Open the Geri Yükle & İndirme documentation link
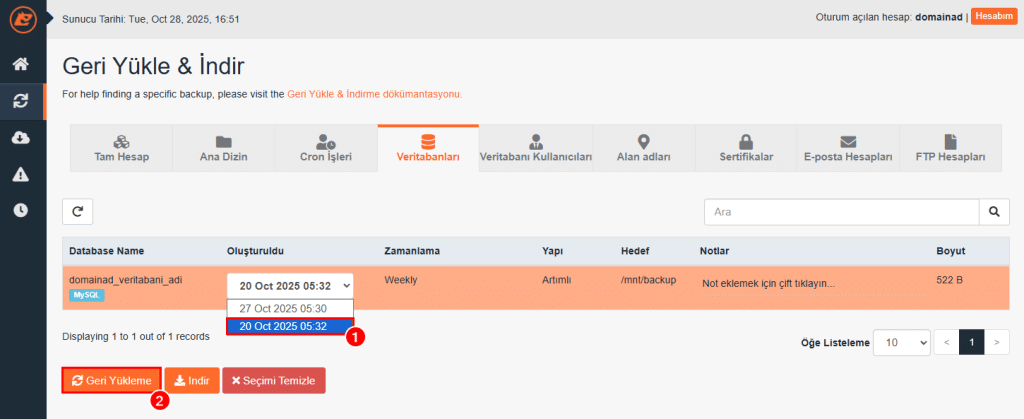Viewport: 1024px width, 419px height. [x=373, y=94]
